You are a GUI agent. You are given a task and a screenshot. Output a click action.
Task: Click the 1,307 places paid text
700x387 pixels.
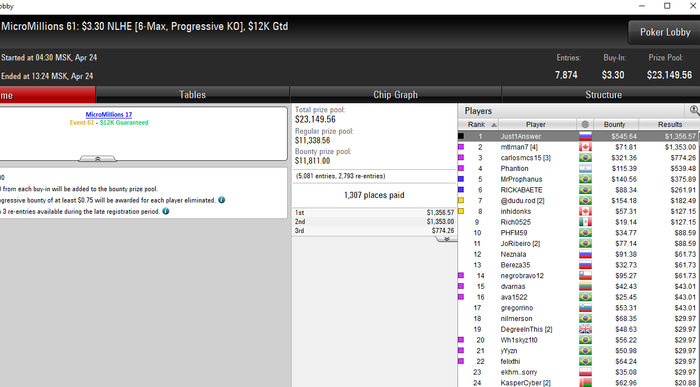point(374,195)
